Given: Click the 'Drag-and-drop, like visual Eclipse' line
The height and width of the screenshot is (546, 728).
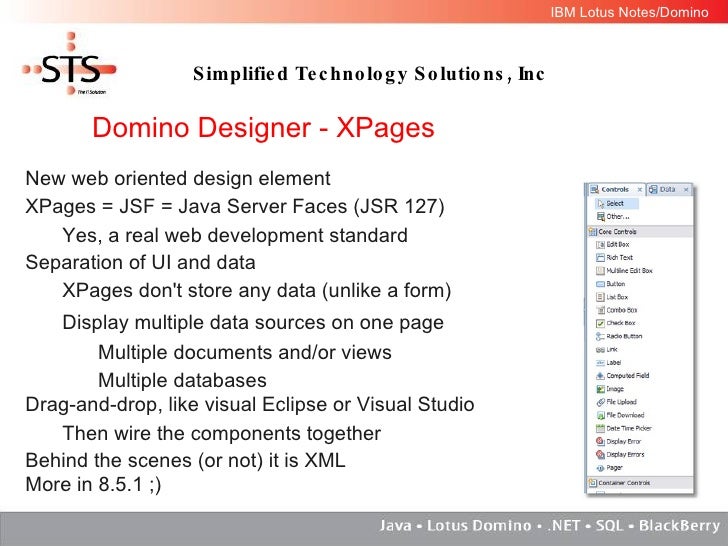Looking at the screenshot, I should (250, 404).
